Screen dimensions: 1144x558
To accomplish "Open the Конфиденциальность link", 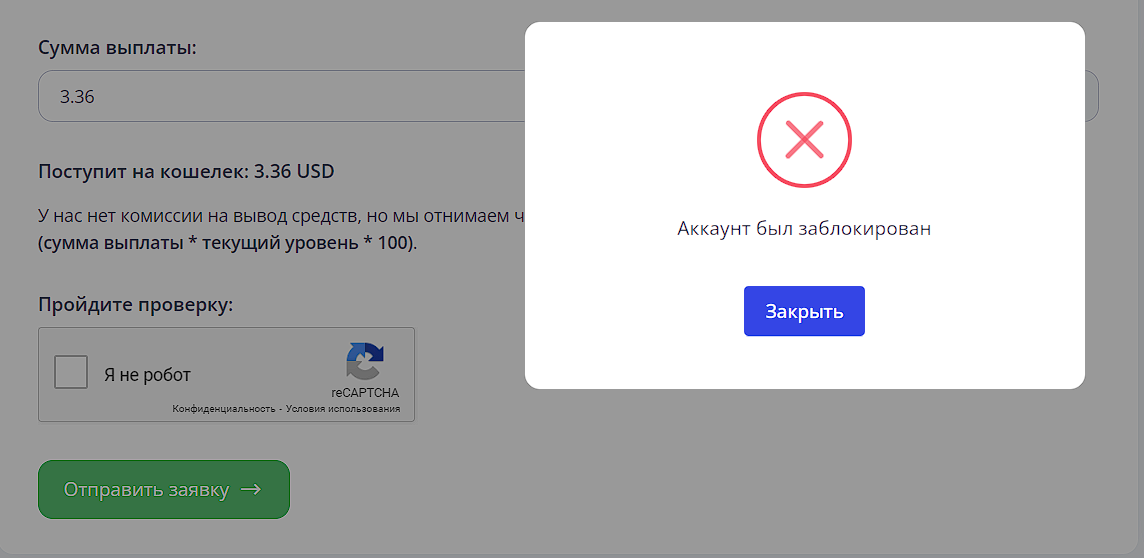I will coord(223,409).
